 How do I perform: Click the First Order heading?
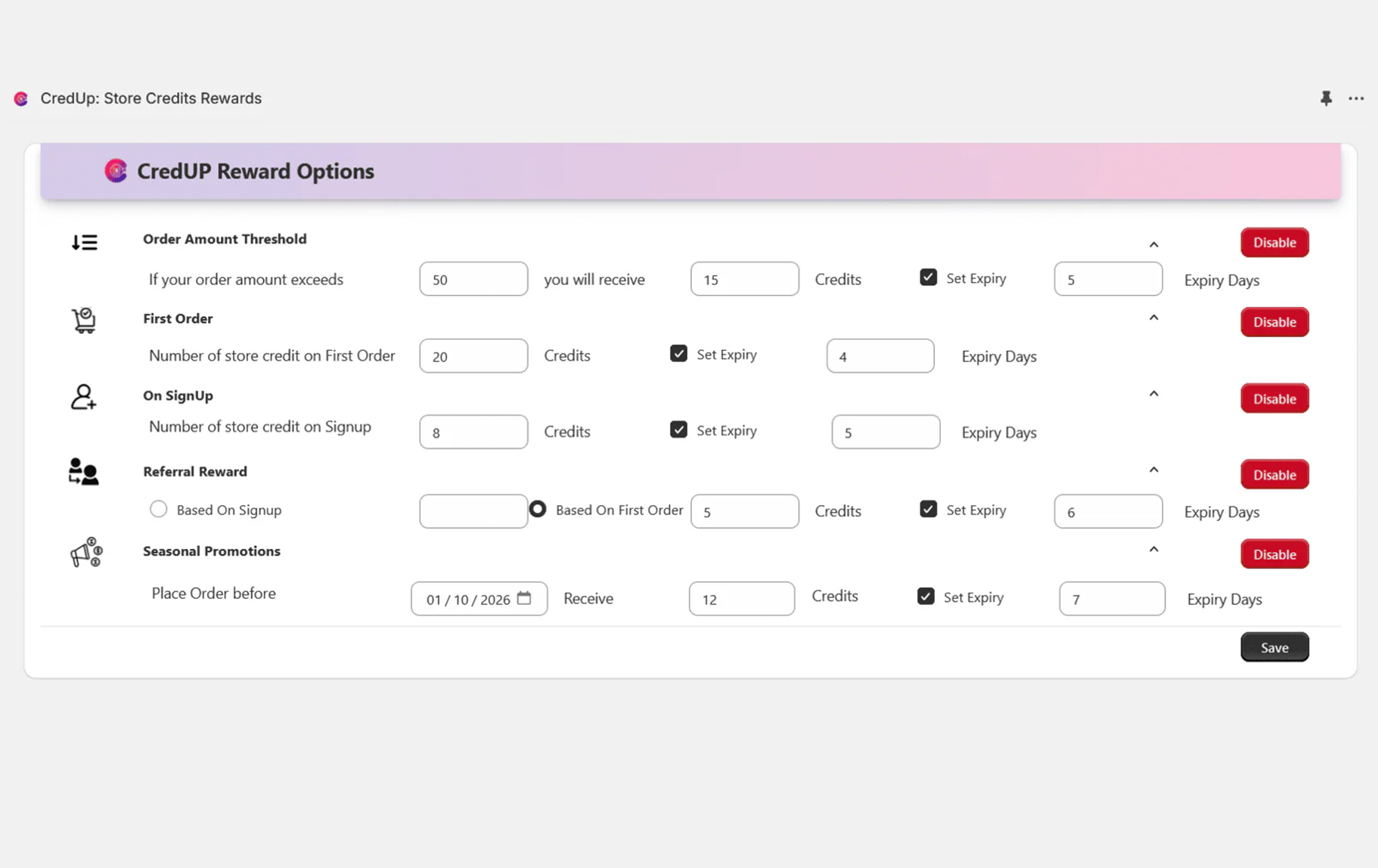tap(178, 318)
